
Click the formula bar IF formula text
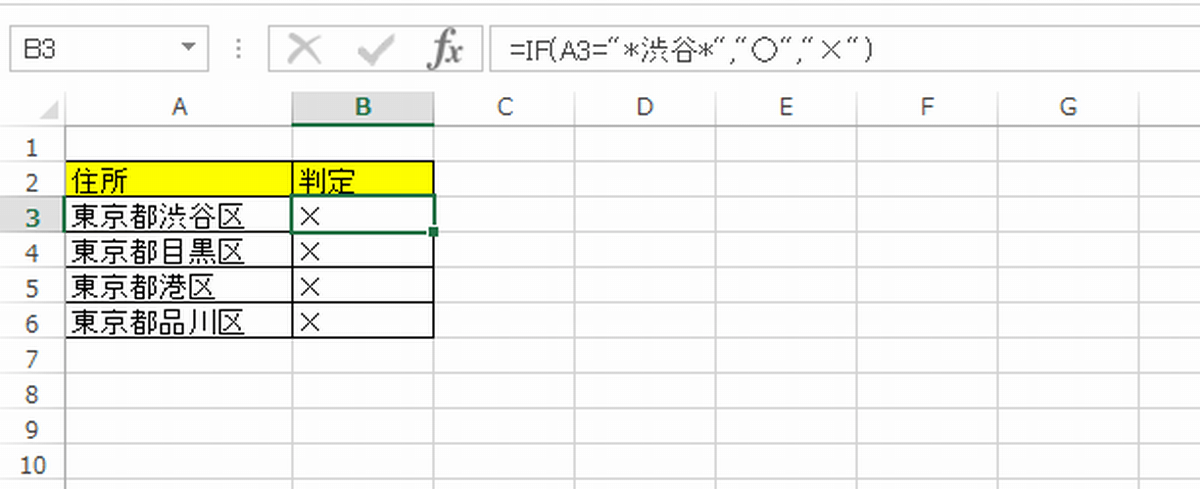[x=690, y=50]
